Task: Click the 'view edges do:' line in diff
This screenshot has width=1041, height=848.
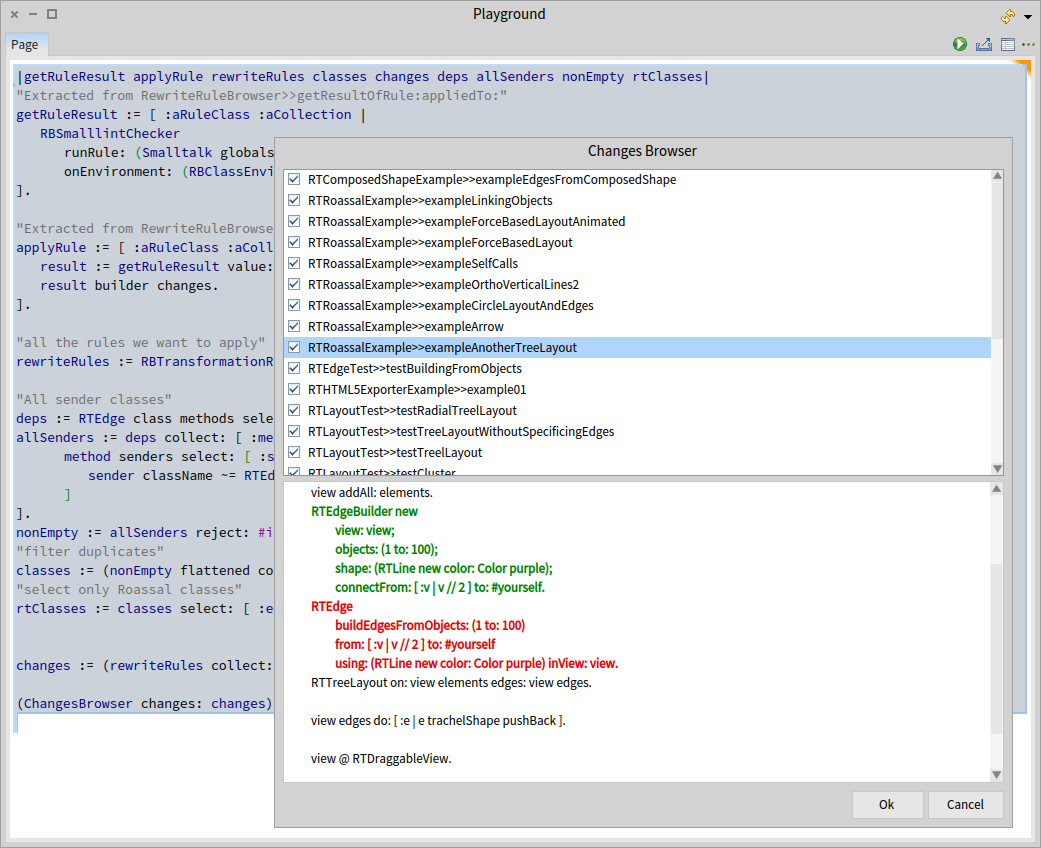Action: 438,721
